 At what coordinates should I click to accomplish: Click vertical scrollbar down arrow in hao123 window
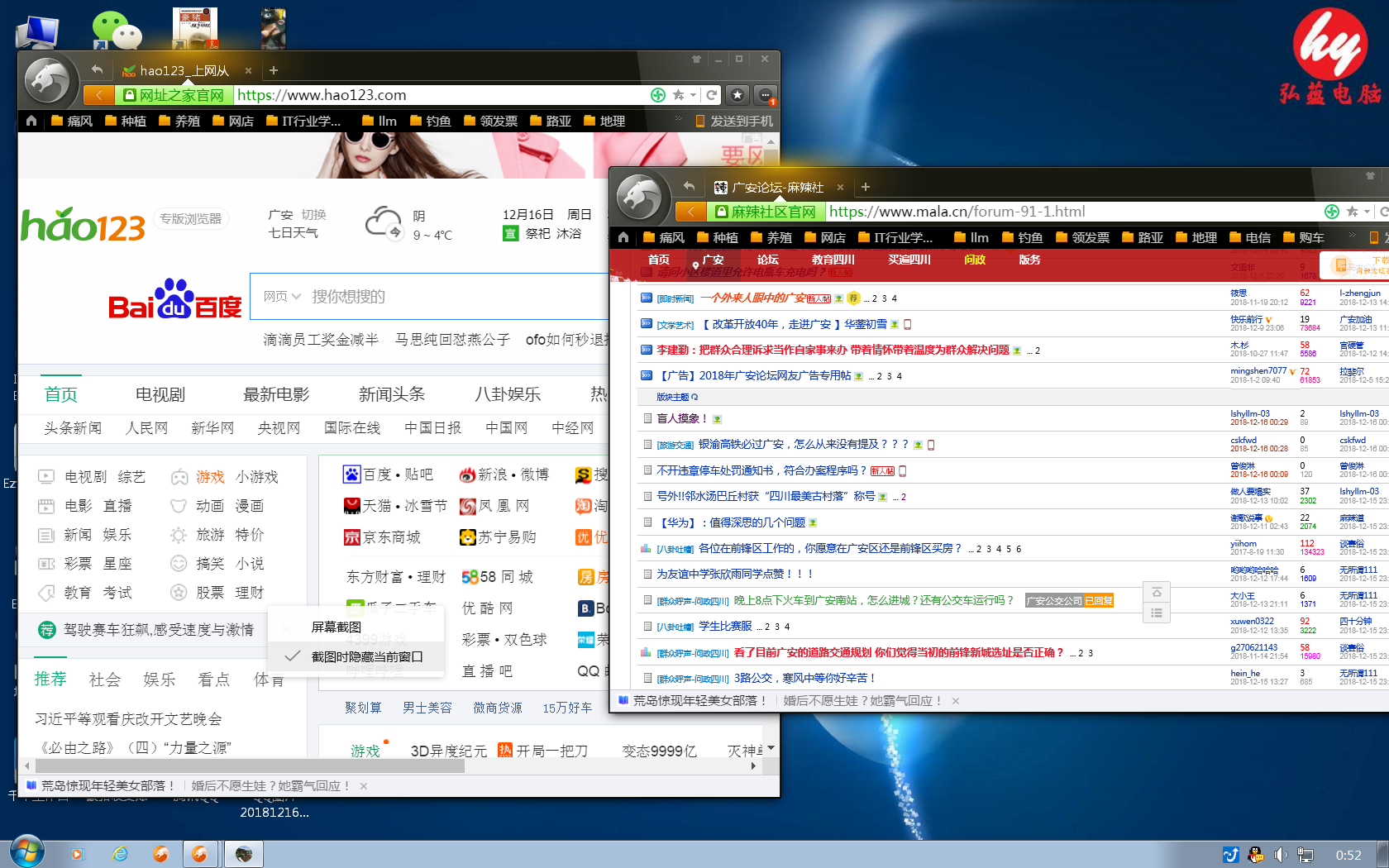(771, 748)
